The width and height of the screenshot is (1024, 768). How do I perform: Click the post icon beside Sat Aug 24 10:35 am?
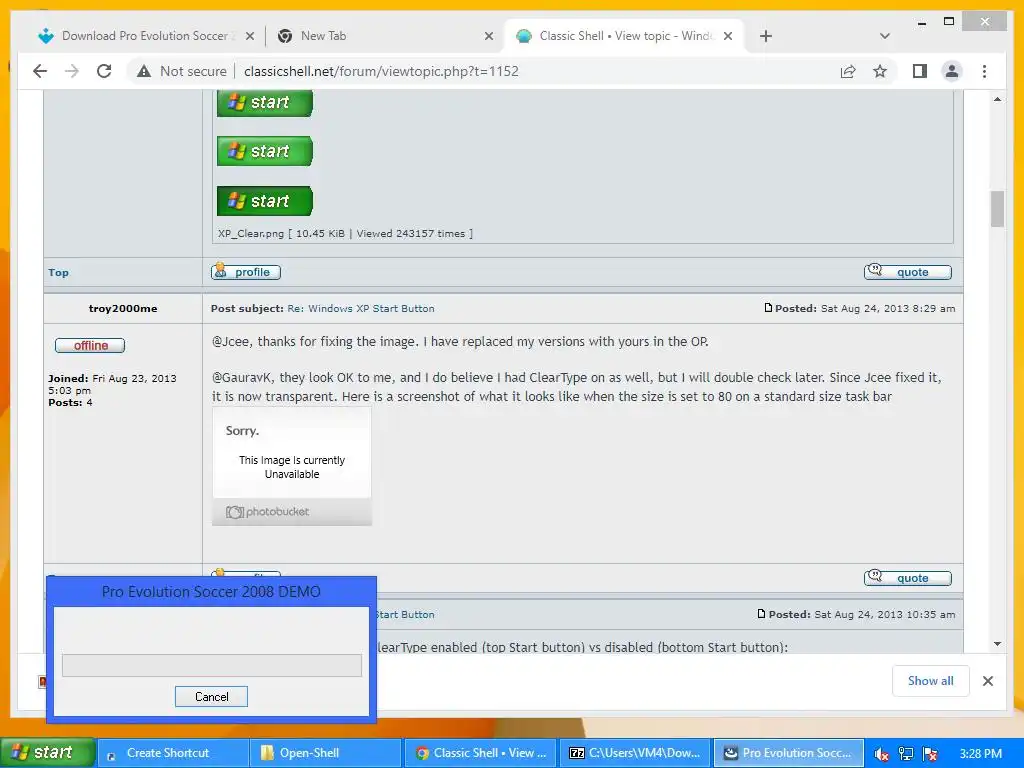[x=761, y=613]
